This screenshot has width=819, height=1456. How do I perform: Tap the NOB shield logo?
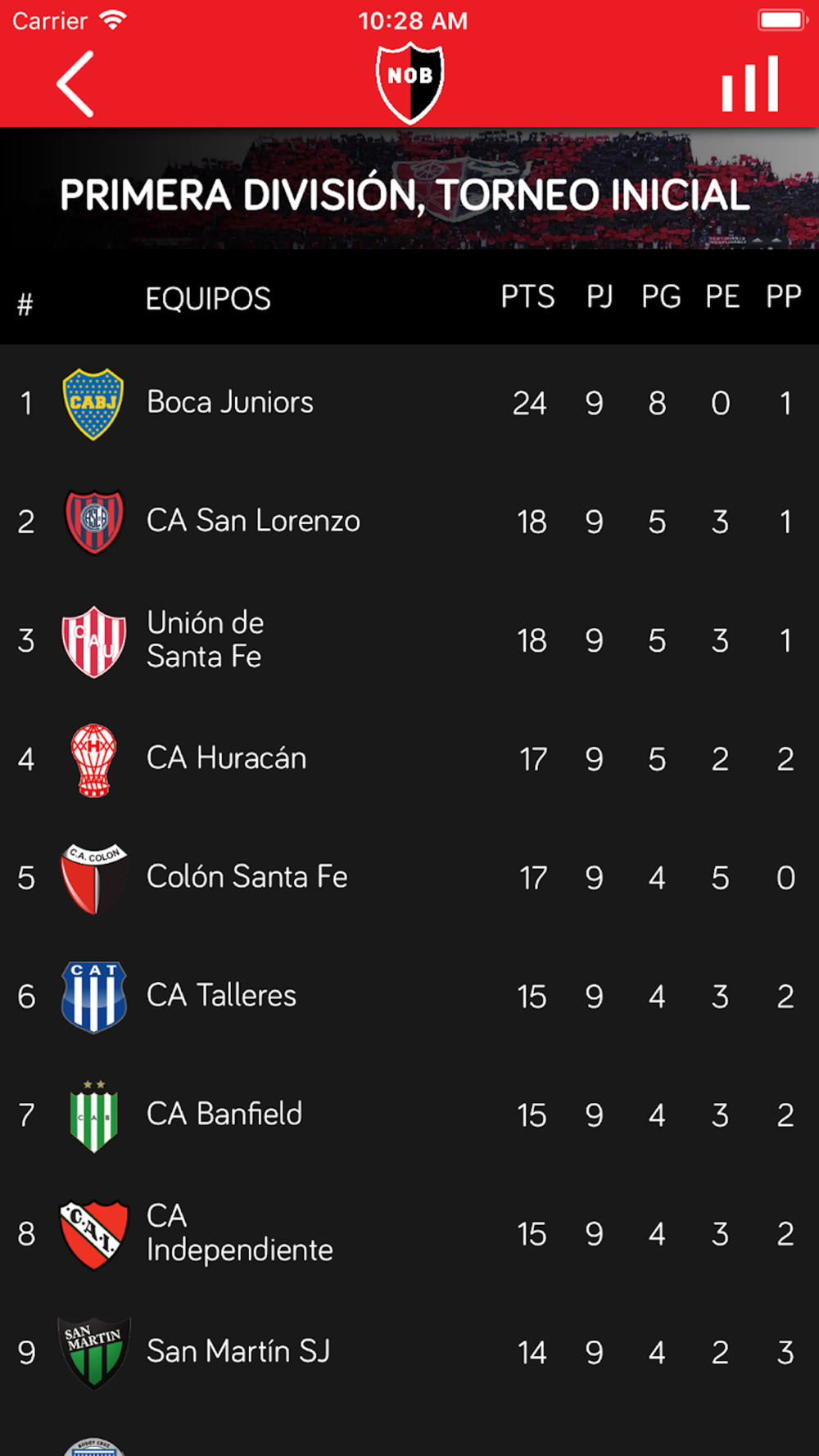pos(409,83)
